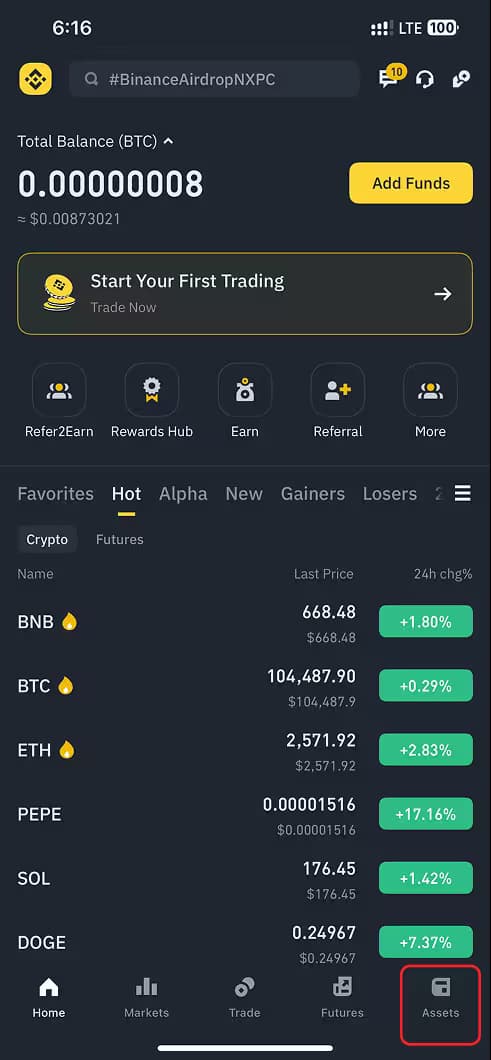Switch to the Gainers tab

click(312, 493)
